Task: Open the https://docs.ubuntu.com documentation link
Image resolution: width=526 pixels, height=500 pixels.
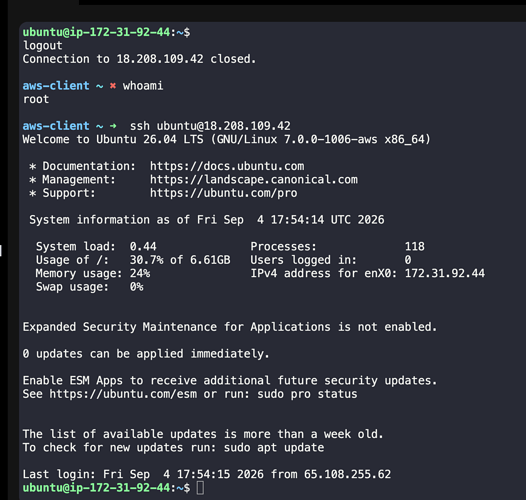Action: [227, 166]
